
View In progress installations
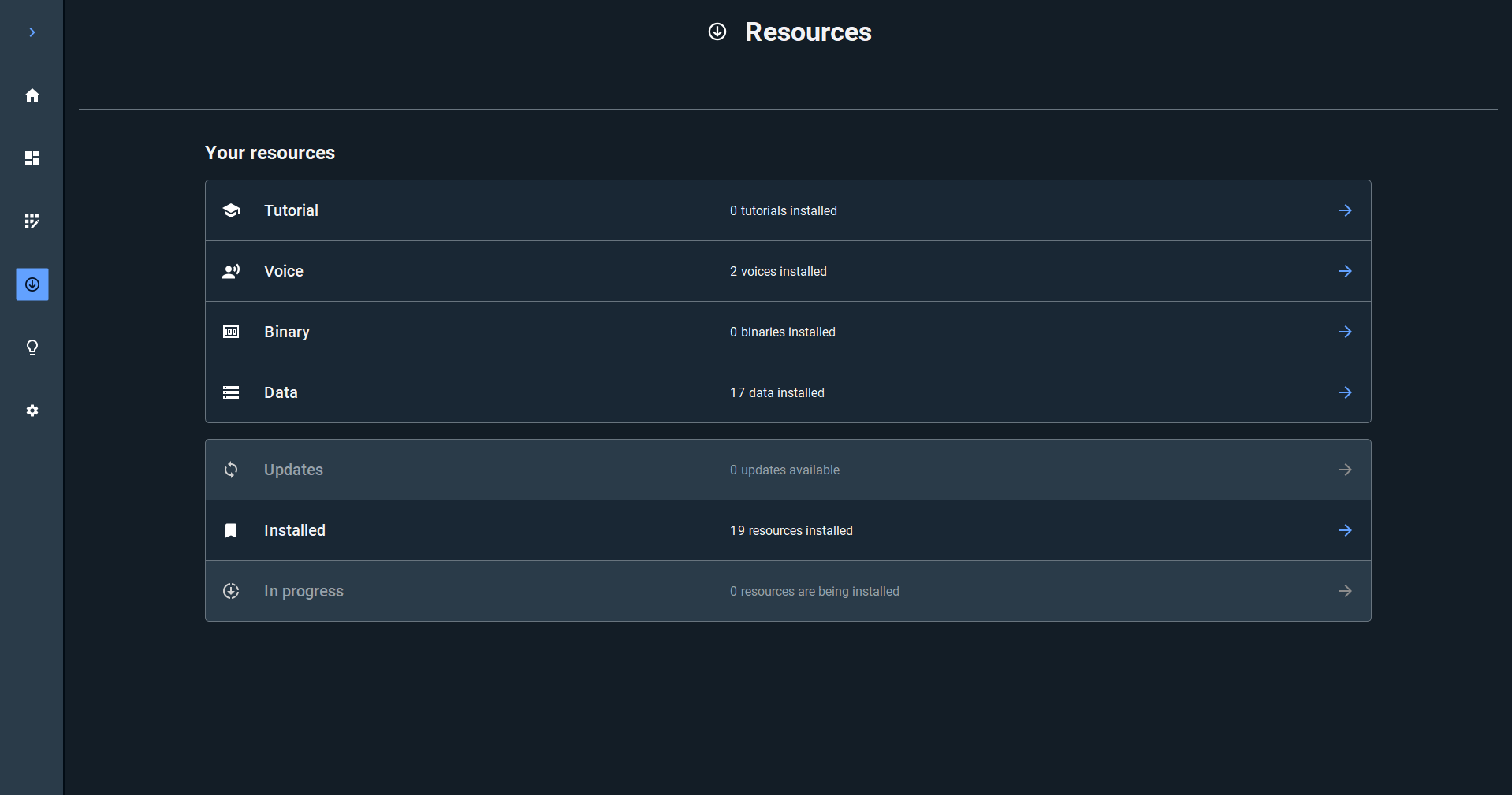(787, 591)
